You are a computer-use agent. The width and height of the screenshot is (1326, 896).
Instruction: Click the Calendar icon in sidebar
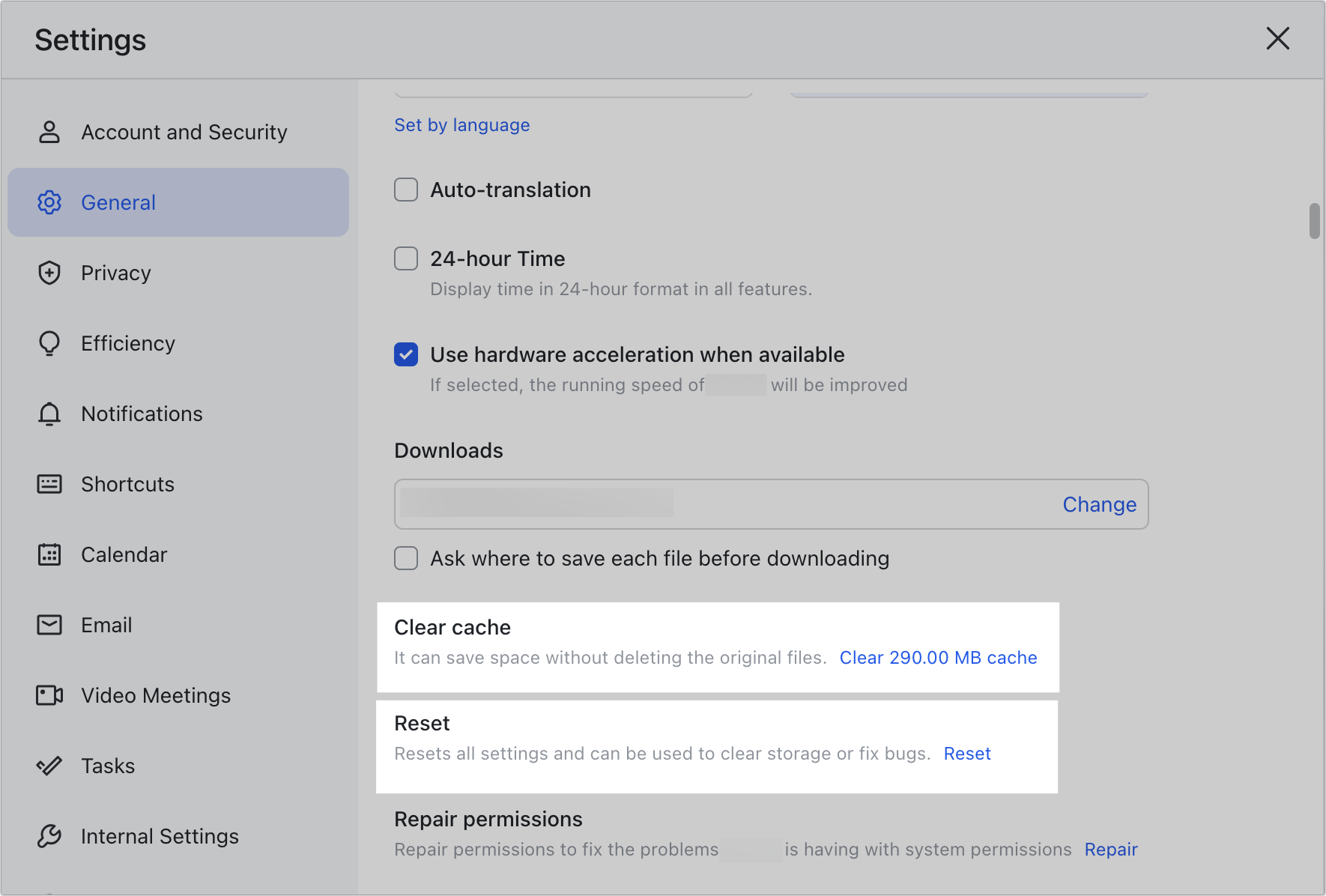point(49,554)
